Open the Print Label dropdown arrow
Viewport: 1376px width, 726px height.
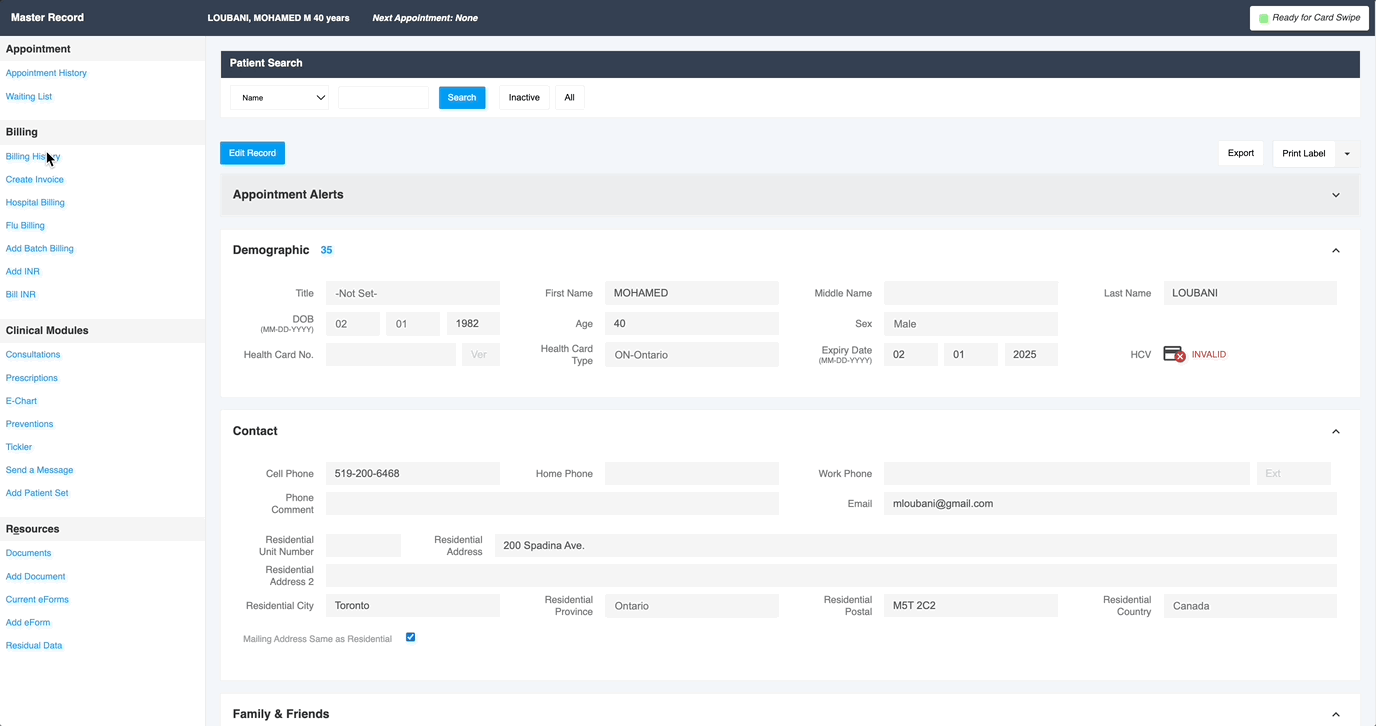1347,153
